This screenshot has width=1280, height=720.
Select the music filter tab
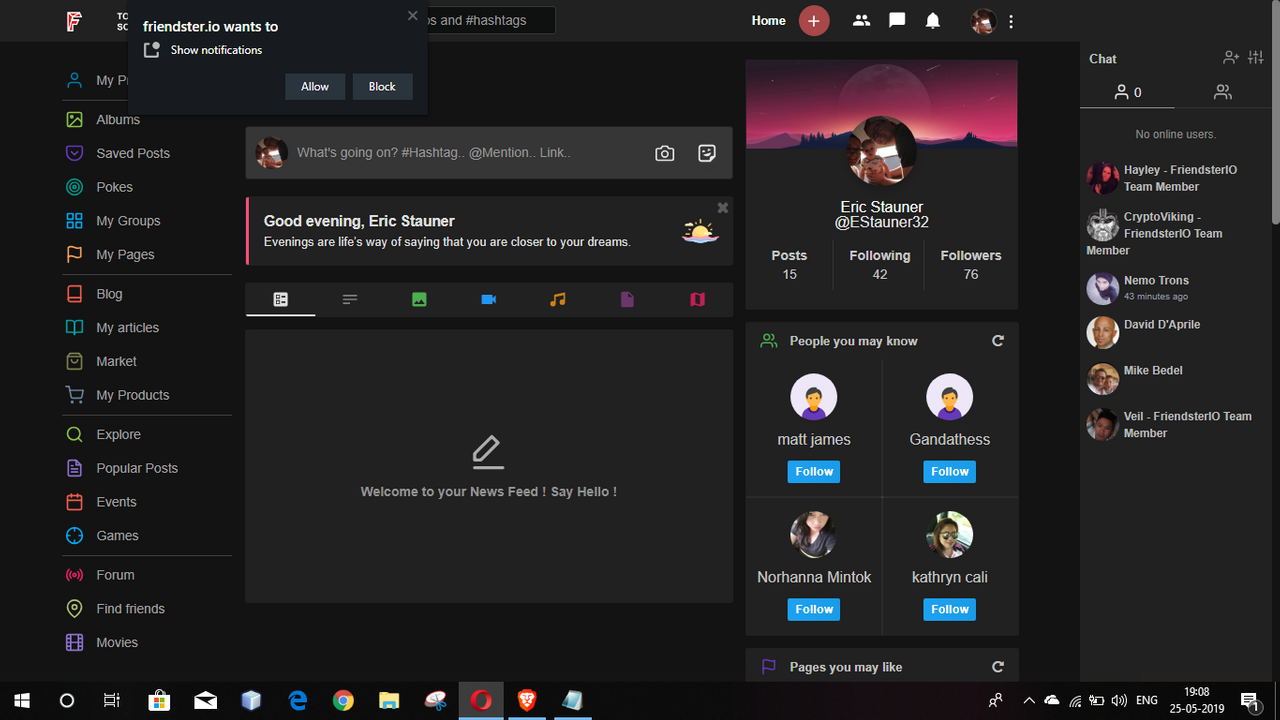pyautogui.click(x=558, y=299)
